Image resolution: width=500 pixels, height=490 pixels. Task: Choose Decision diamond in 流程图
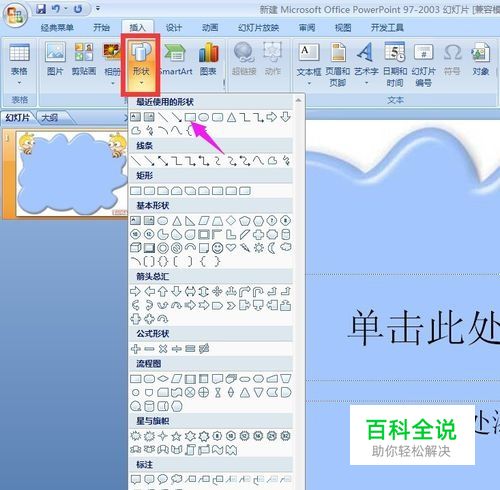tap(163, 379)
